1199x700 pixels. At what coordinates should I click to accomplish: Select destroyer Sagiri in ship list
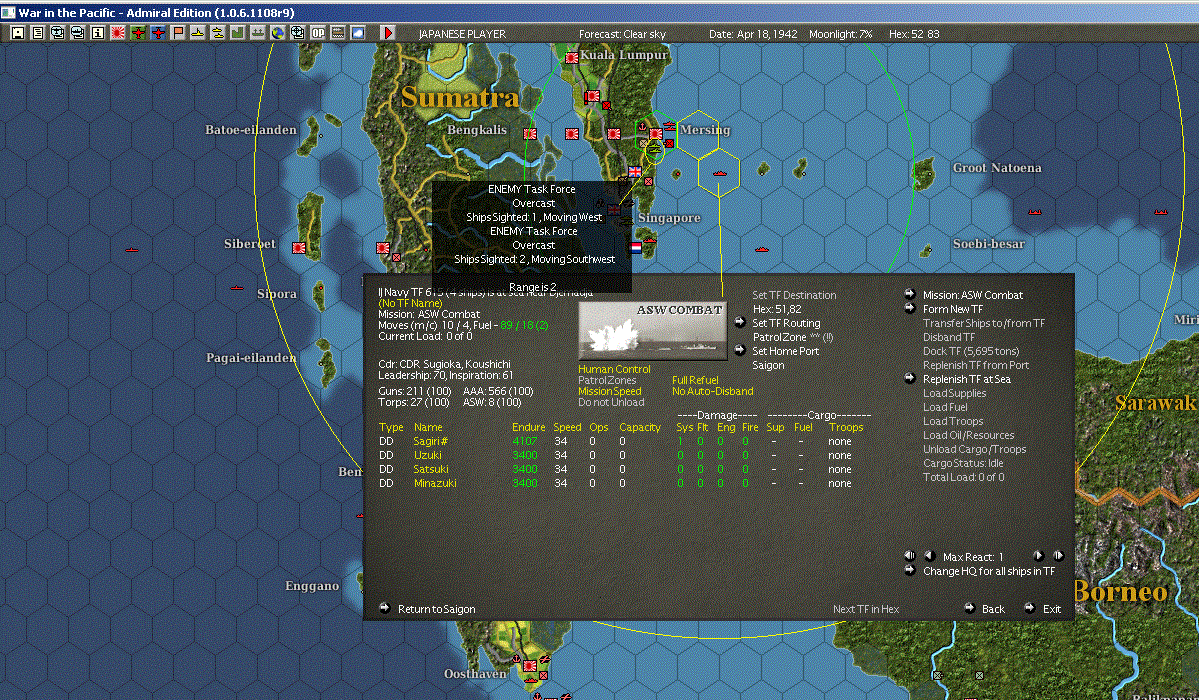click(x=431, y=441)
